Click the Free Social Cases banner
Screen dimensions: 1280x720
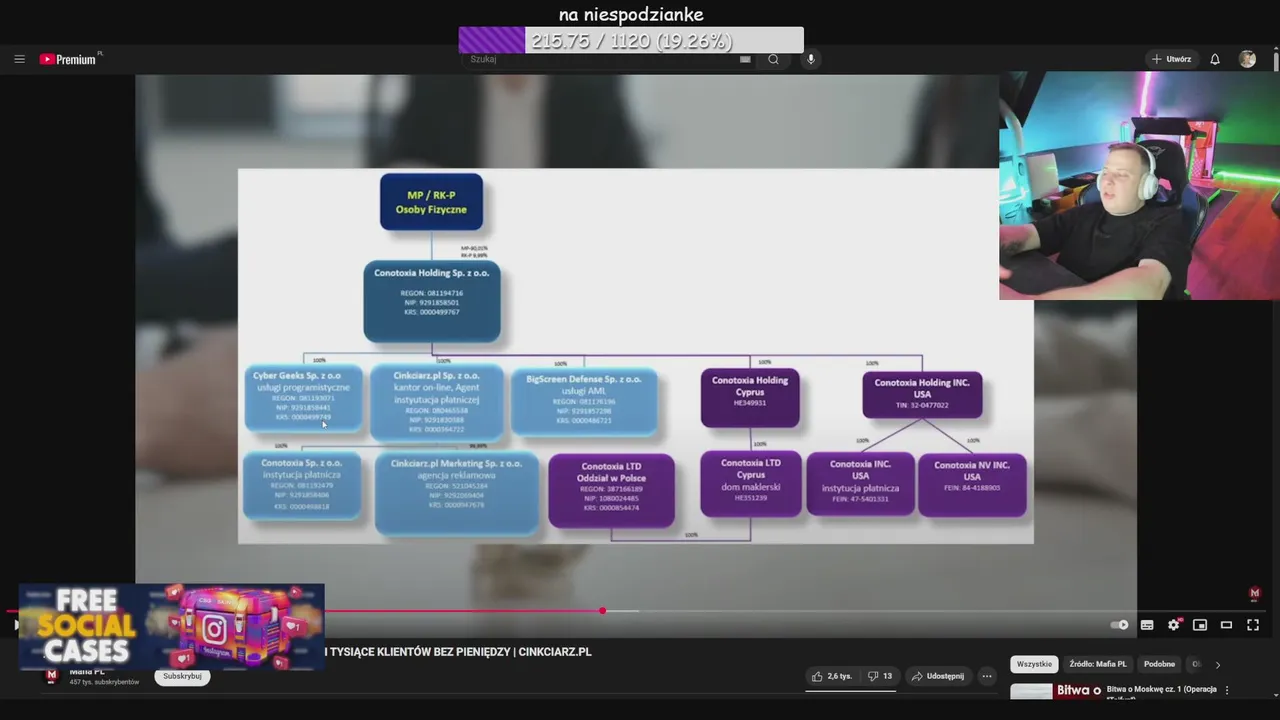click(x=171, y=627)
